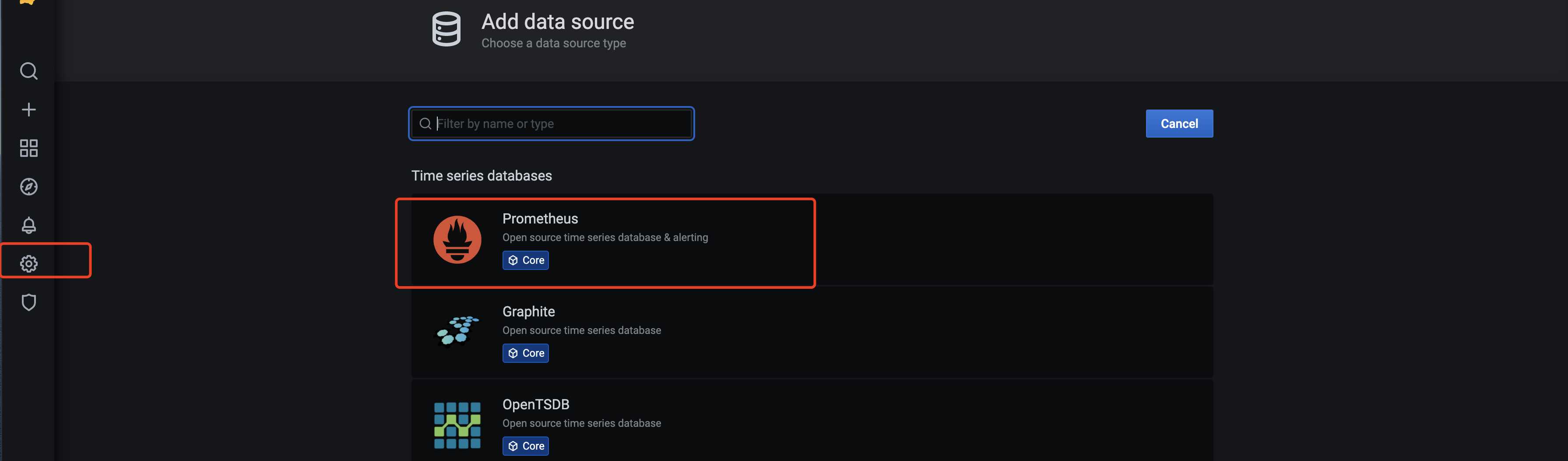Viewport: 1568px width, 461px height.
Task: Click the Cancel button
Action: point(1179,124)
